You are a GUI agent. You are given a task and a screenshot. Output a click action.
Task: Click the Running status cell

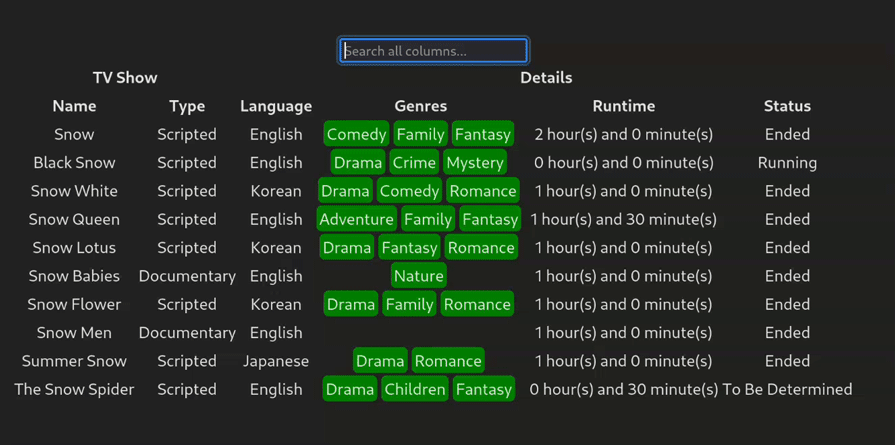pos(787,163)
